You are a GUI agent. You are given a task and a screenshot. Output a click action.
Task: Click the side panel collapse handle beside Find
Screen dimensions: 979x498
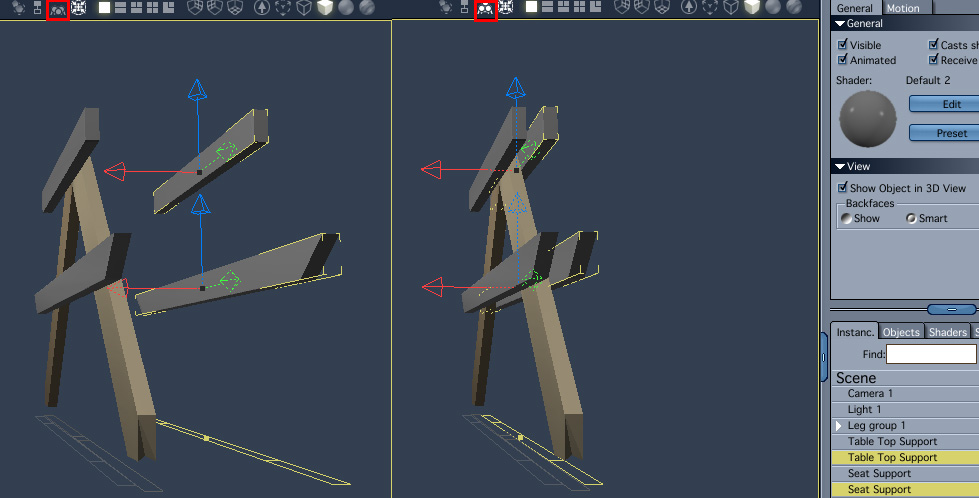click(824, 357)
